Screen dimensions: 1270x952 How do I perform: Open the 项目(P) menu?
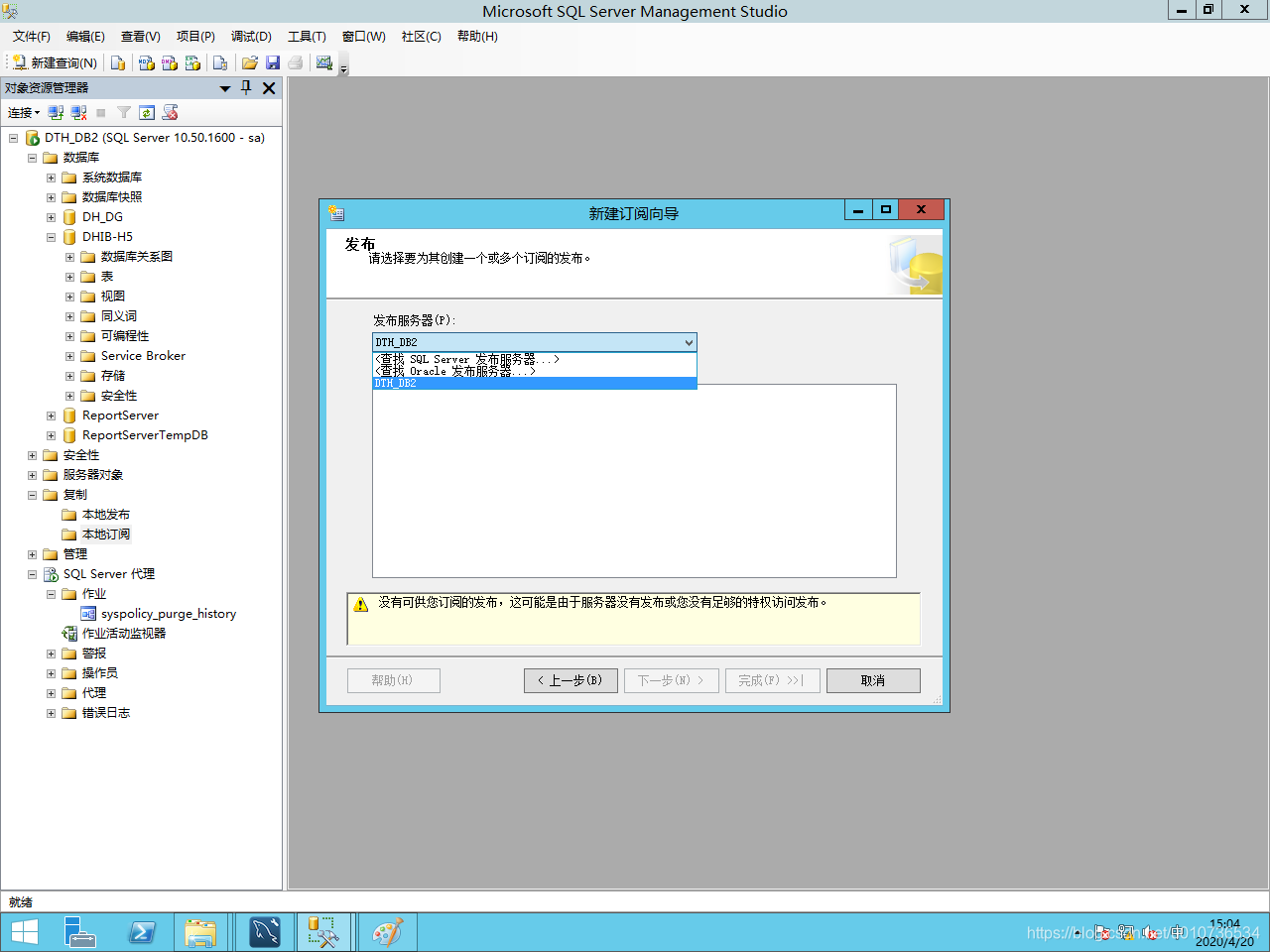195,37
